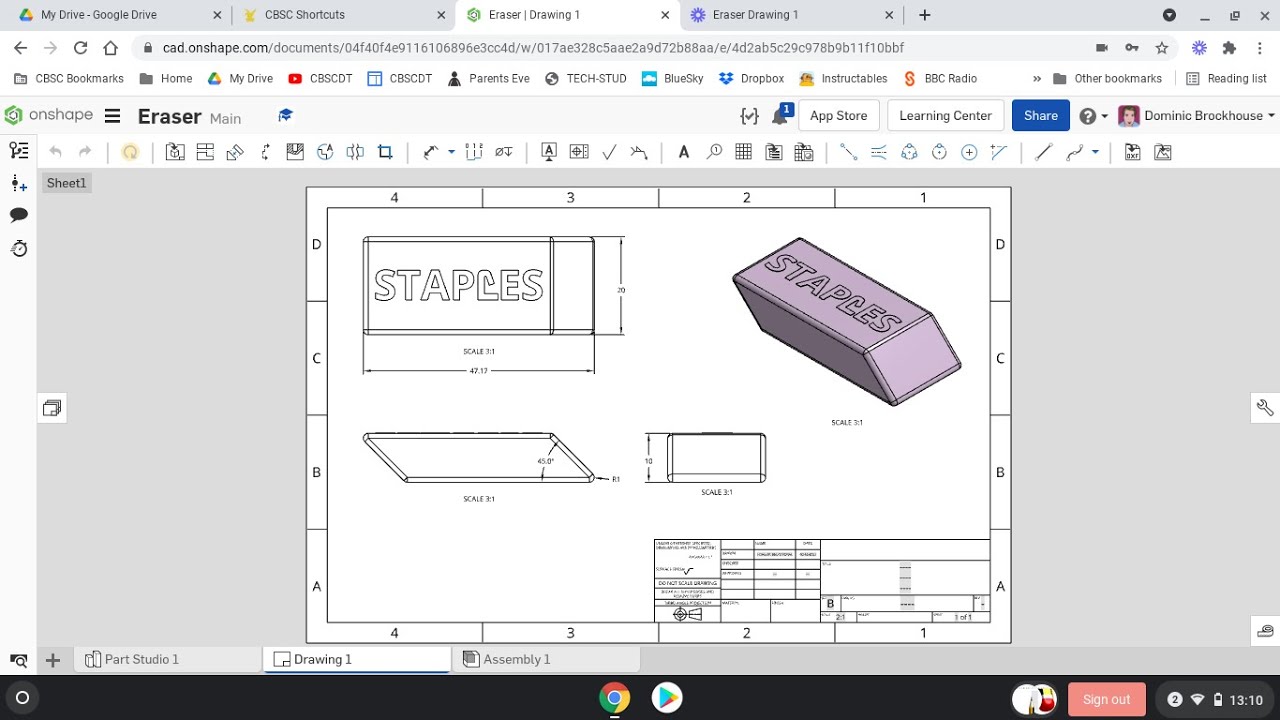Select the Detail view tool
This screenshot has width=1280, height=720.
click(325, 152)
